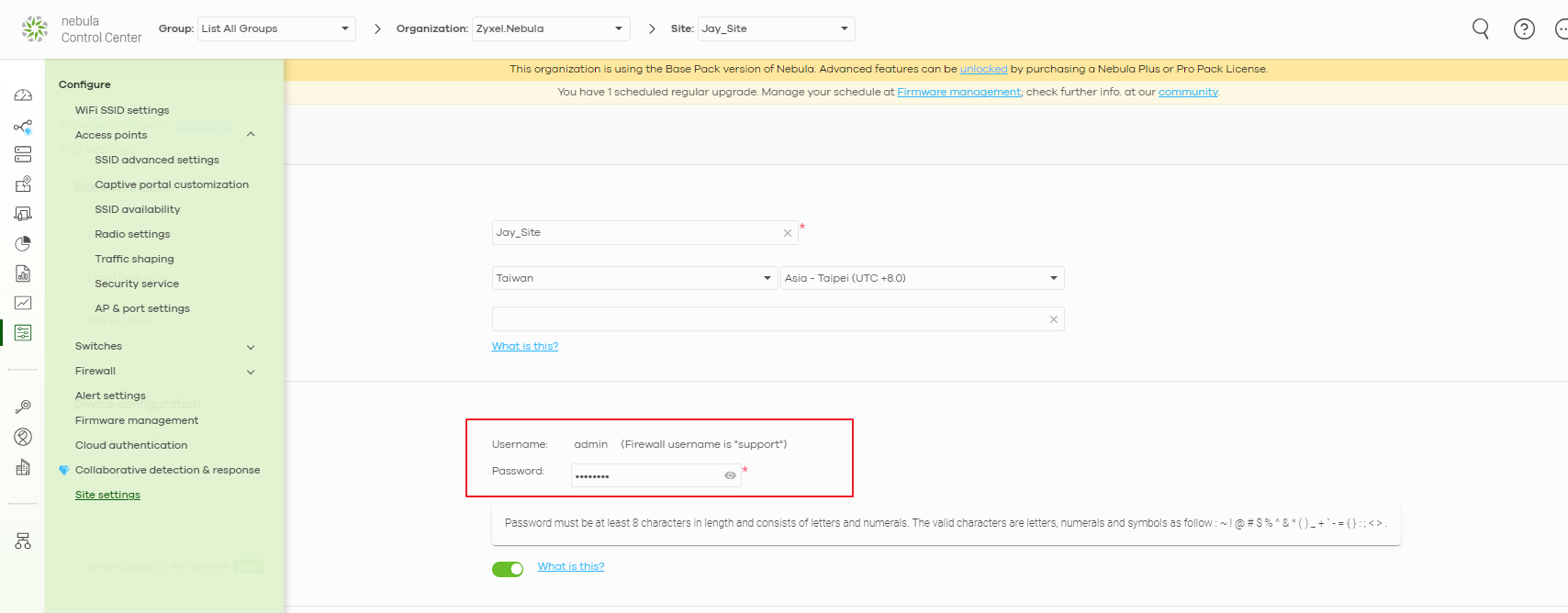Click the arrow between Organization and Site

(x=652, y=29)
